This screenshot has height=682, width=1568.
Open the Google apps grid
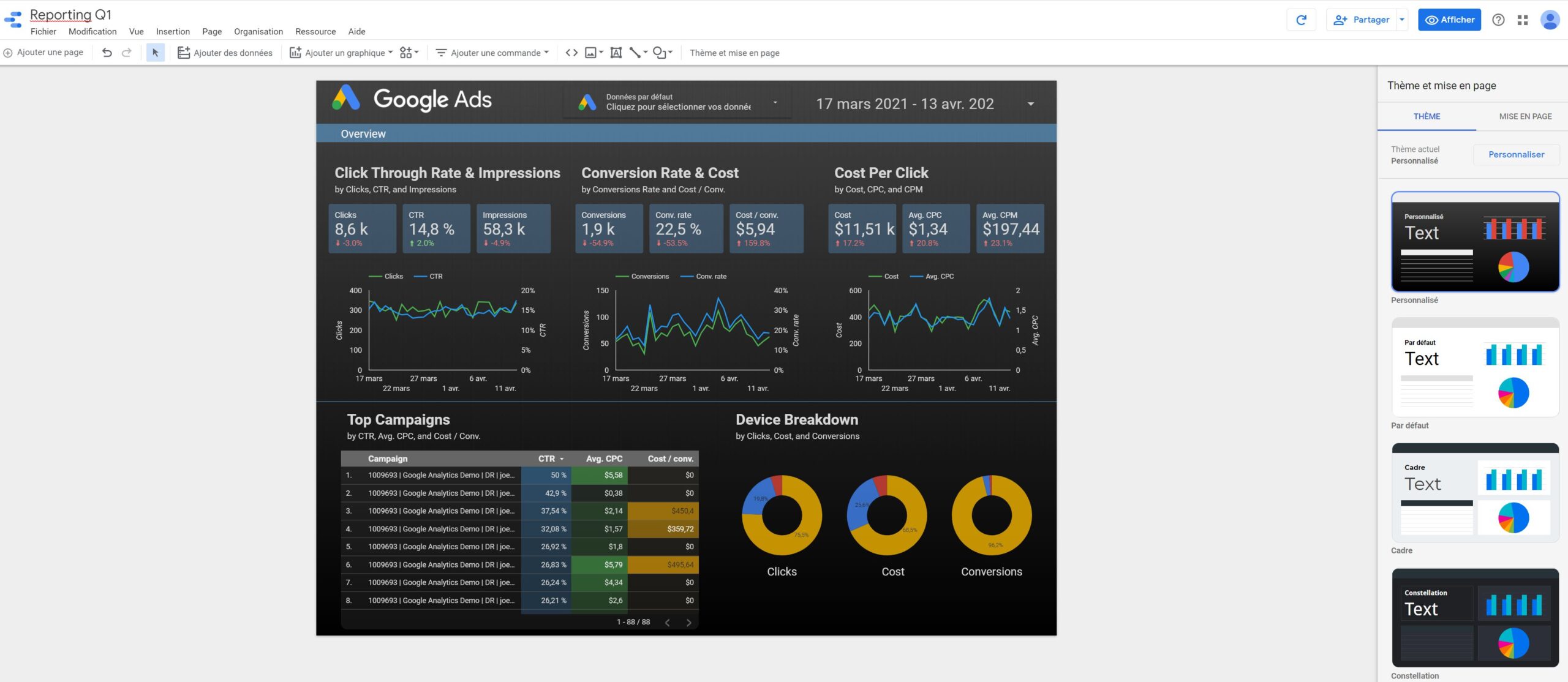pos(1523,20)
